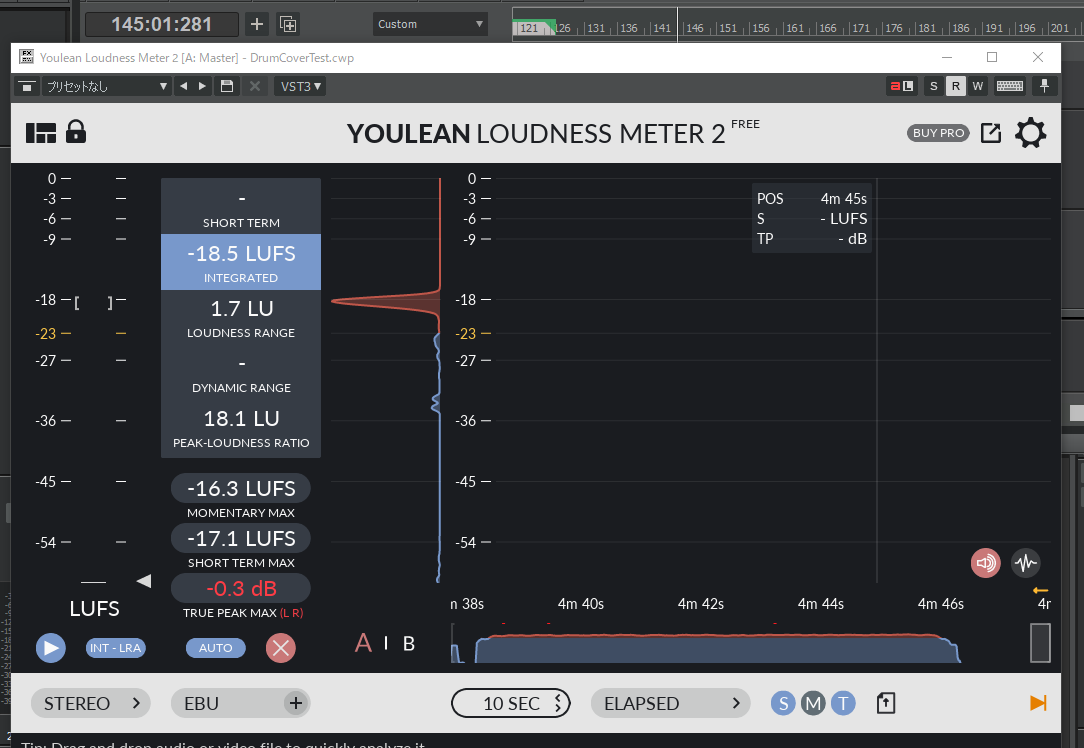
Task: Click the orange skip-to-end icon
Action: coord(1038,703)
